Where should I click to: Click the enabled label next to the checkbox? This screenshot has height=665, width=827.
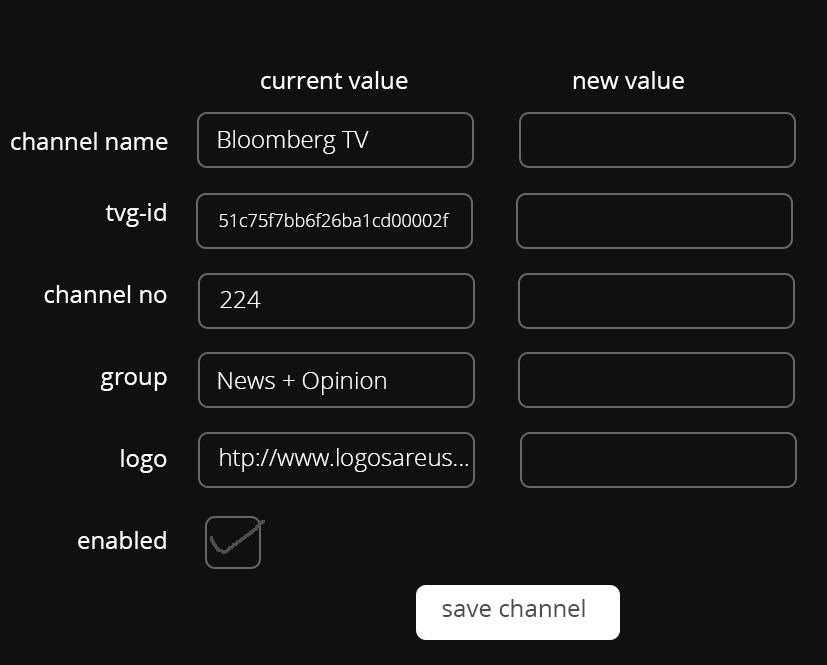click(122, 541)
